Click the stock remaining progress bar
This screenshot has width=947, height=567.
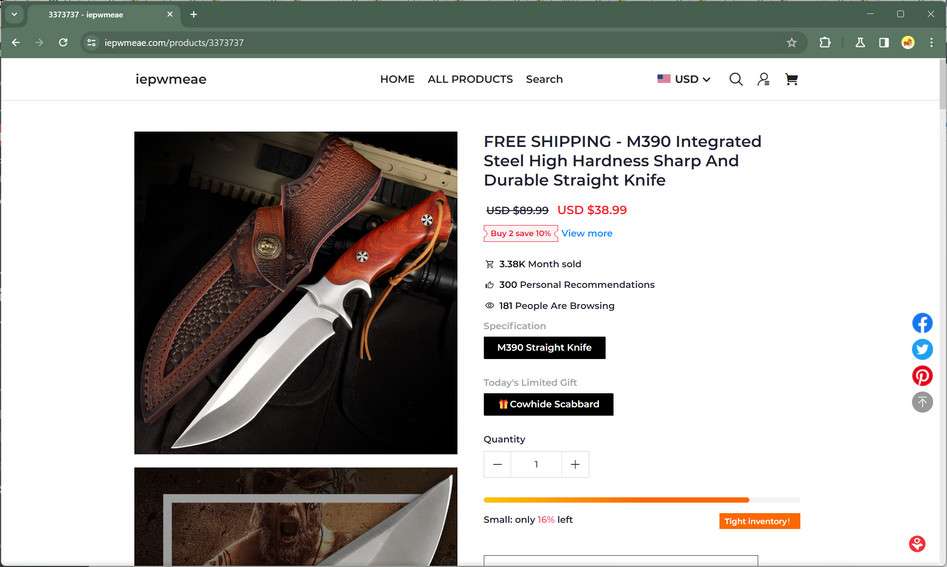coord(641,500)
